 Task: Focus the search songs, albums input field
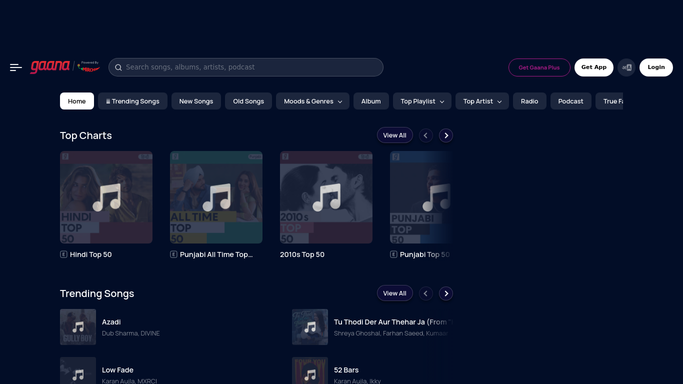pyautogui.click(x=246, y=67)
